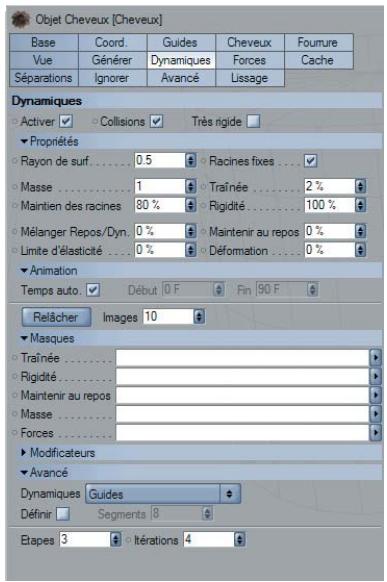The height and width of the screenshot is (582, 387).
Task: Select the Dynamiques tab
Action: coord(181,60)
